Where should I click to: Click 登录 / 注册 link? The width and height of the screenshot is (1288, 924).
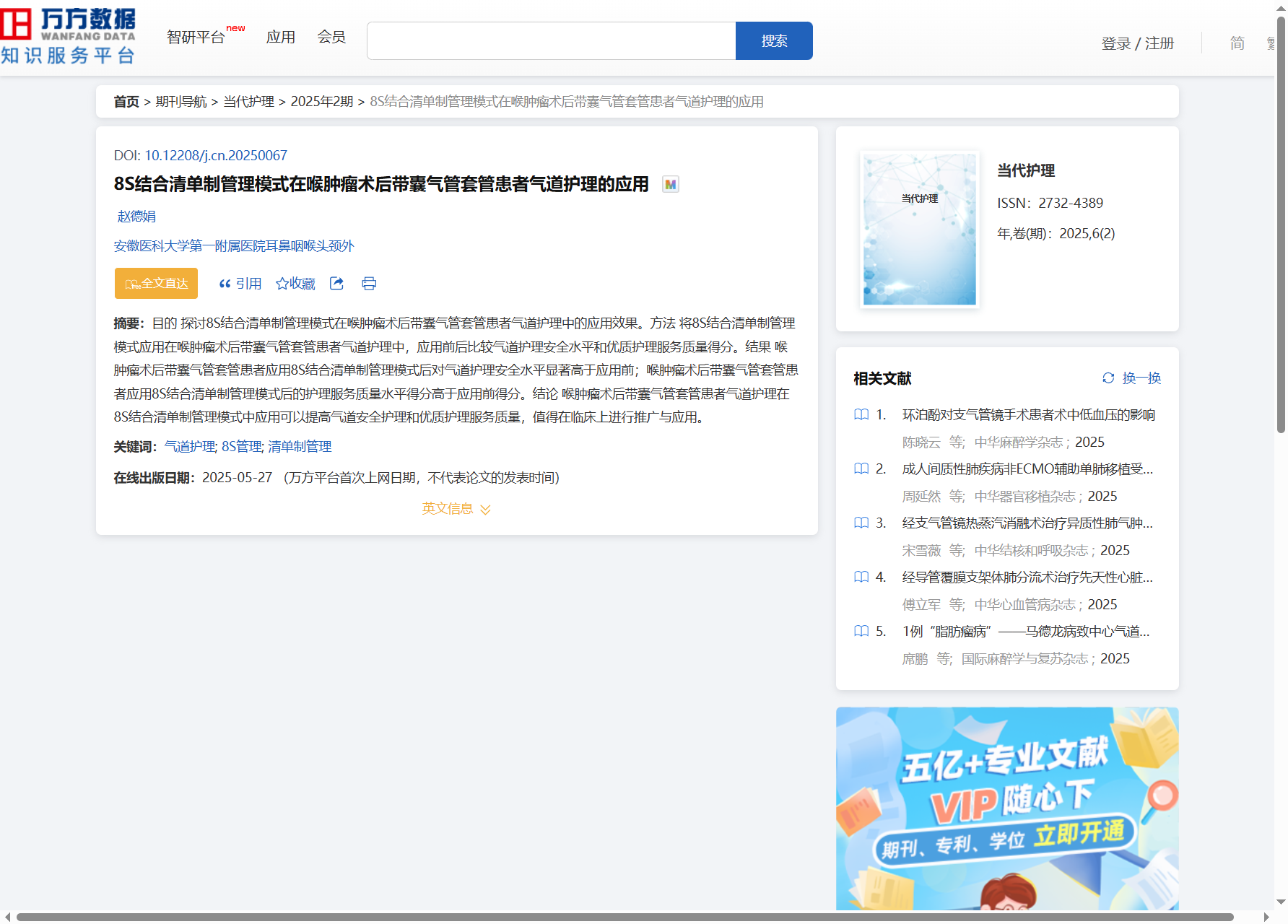1138,43
